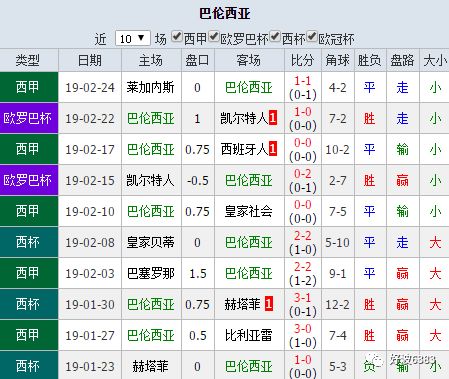Click the 客场 column header
This screenshot has width=449, height=379.
coord(249,61)
